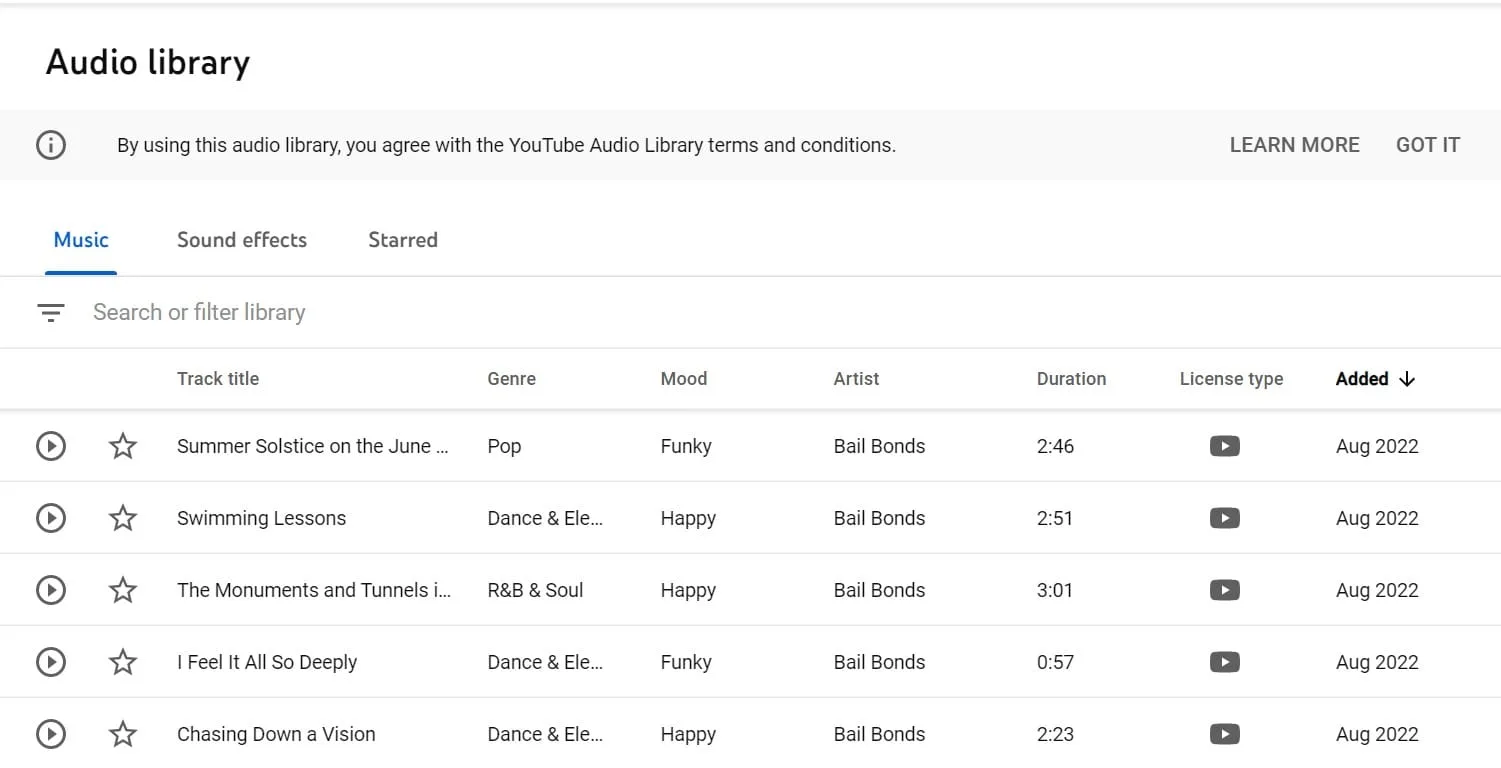
Task: Click the Added column header
Action: [x=1362, y=379]
